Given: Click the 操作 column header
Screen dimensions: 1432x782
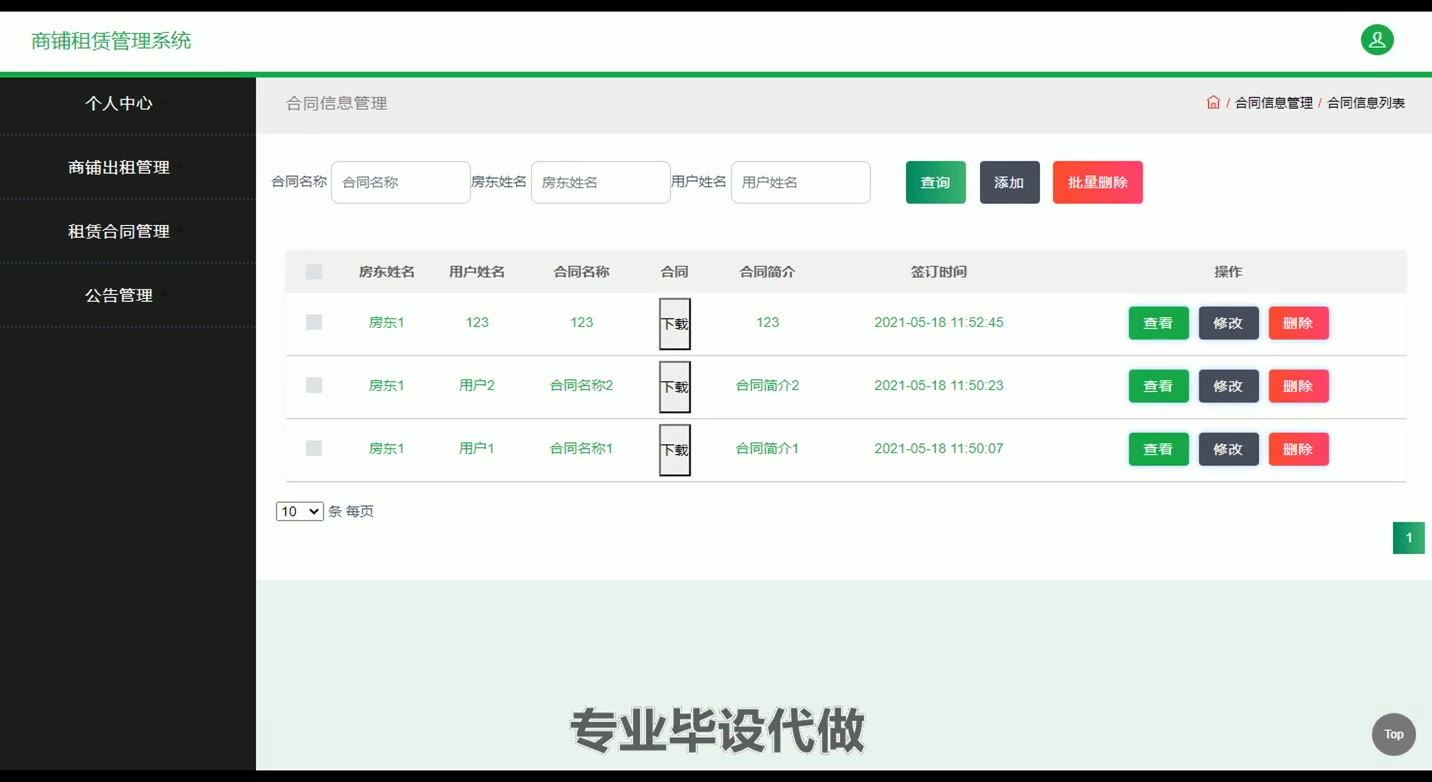Looking at the screenshot, I should click(x=1228, y=272).
